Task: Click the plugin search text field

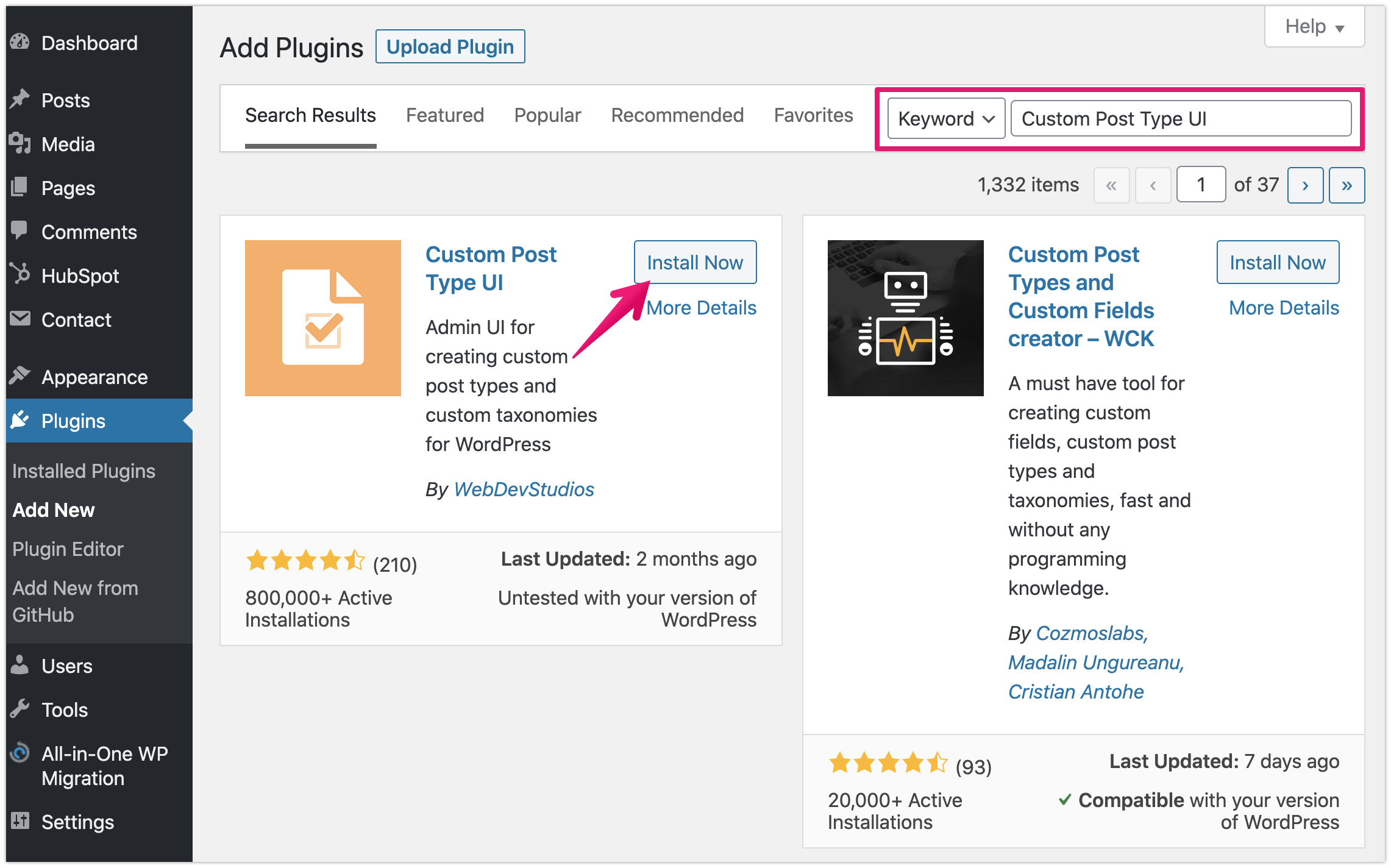Action: (1181, 118)
